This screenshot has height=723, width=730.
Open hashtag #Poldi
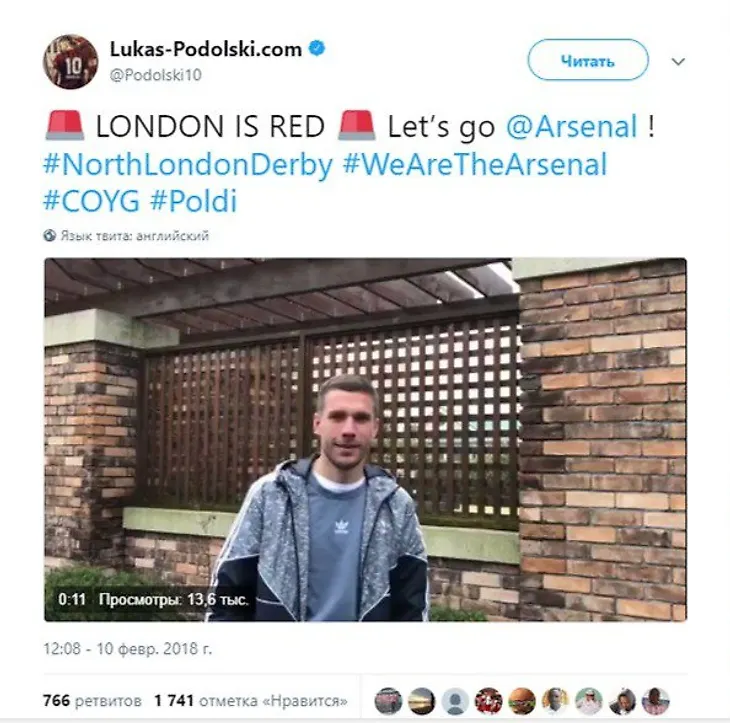pos(194,201)
